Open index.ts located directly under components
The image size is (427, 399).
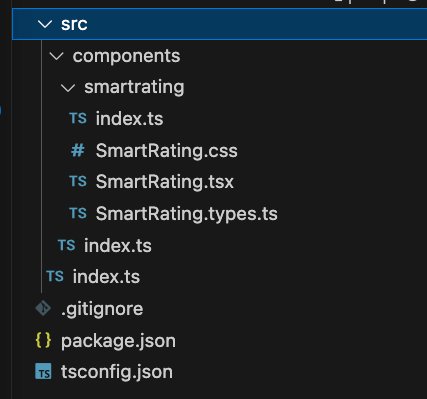point(118,246)
